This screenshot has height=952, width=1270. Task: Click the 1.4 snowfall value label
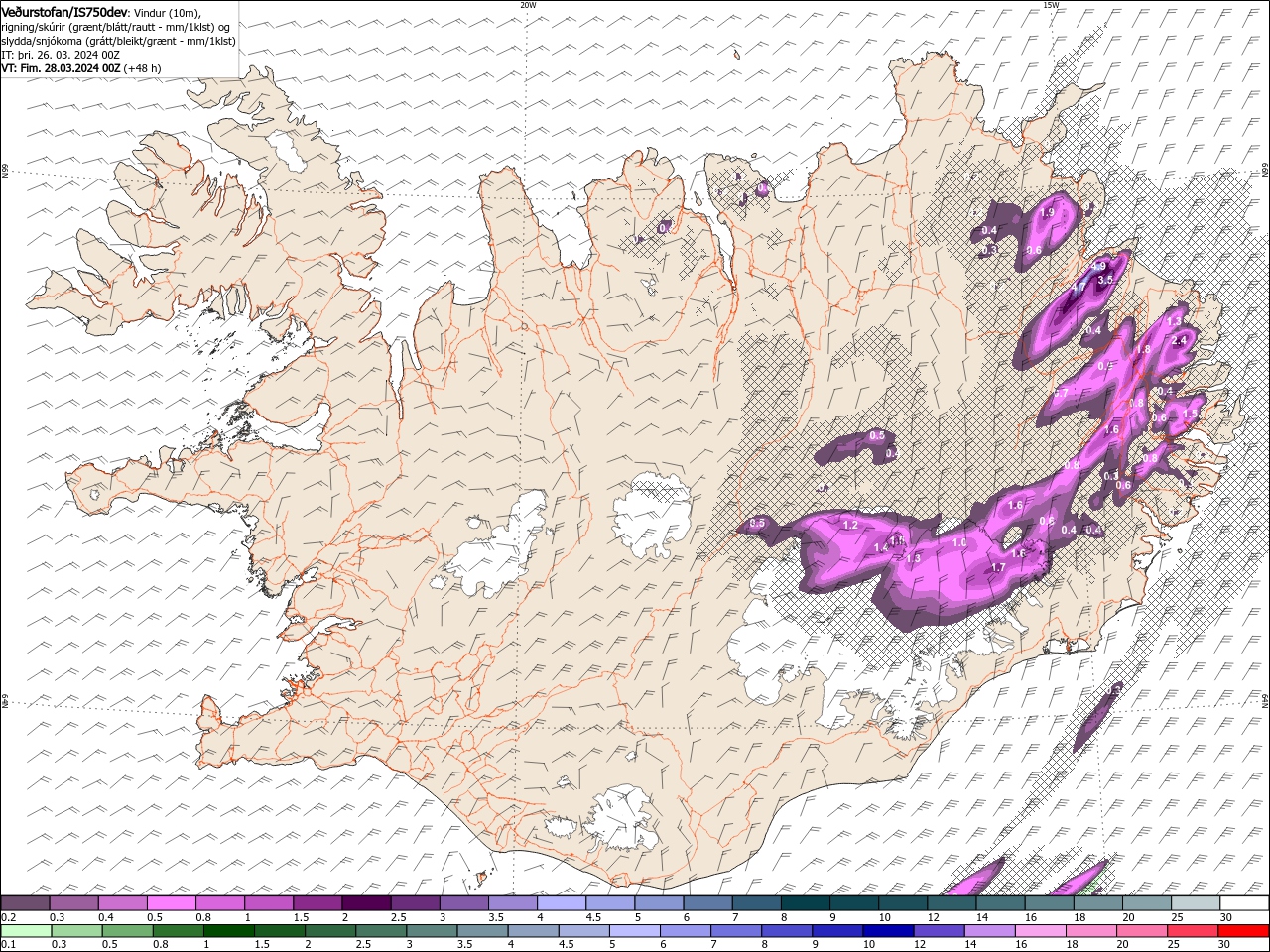point(881,548)
